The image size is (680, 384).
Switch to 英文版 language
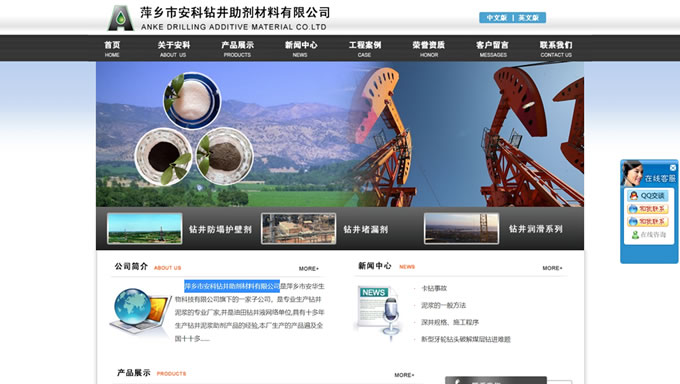[x=529, y=18]
